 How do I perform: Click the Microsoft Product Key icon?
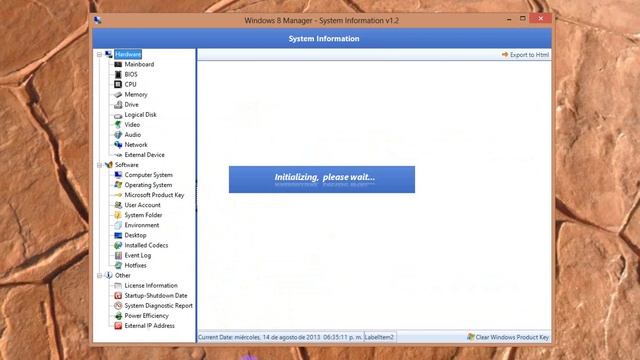tap(118, 195)
